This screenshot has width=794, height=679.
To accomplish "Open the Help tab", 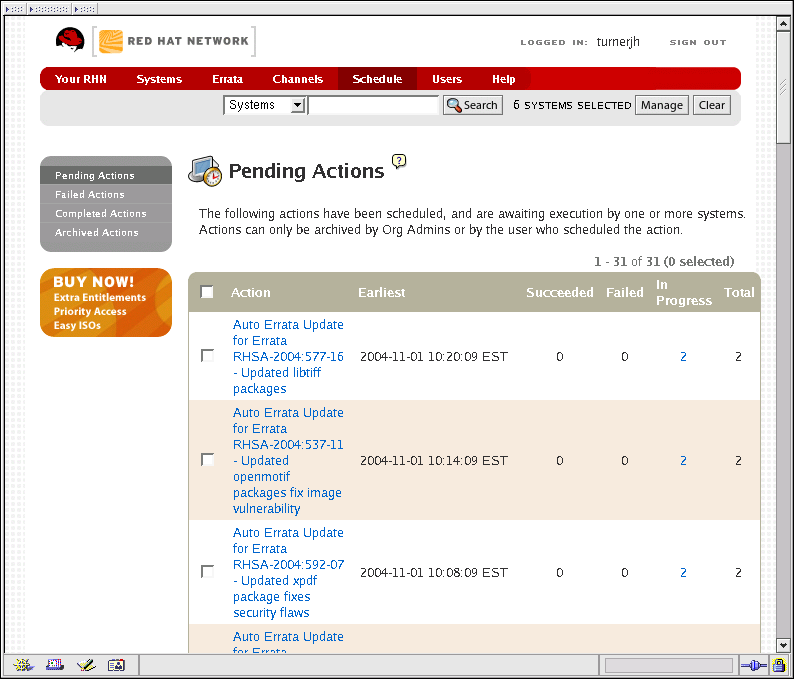I will click(x=504, y=79).
